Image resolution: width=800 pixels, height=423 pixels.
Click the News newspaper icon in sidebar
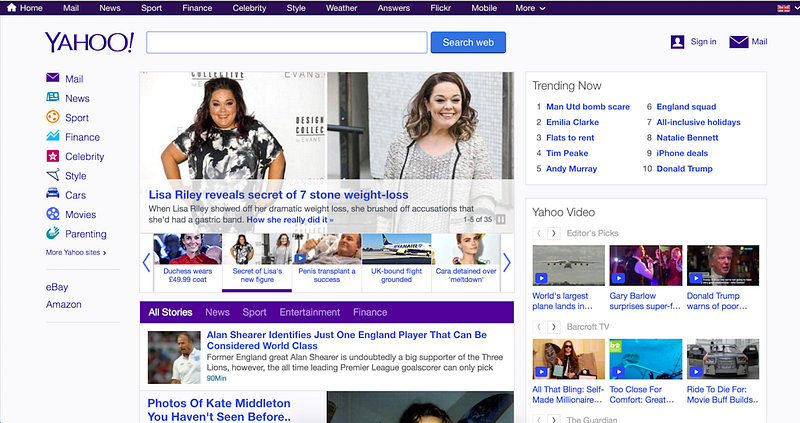point(53,97)
